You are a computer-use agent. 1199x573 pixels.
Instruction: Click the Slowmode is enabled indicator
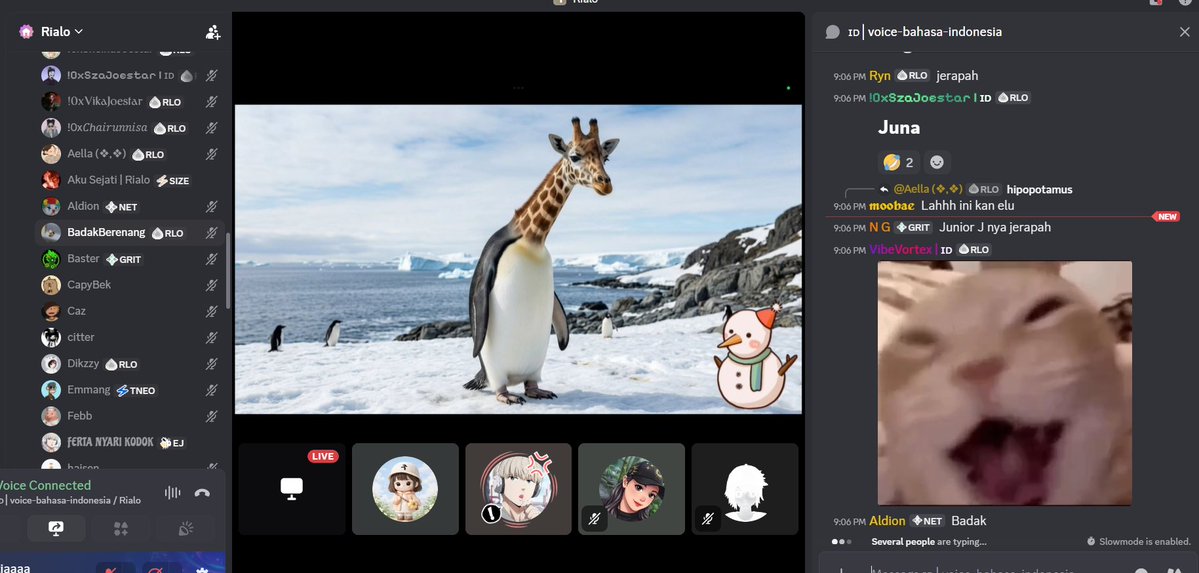(1139, 542)
